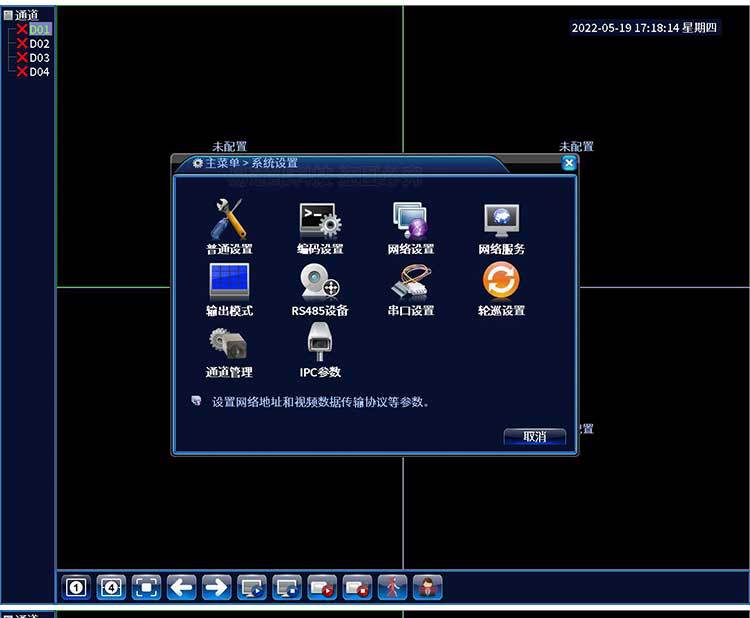Start recording card red play icon

tap(322, 587)
